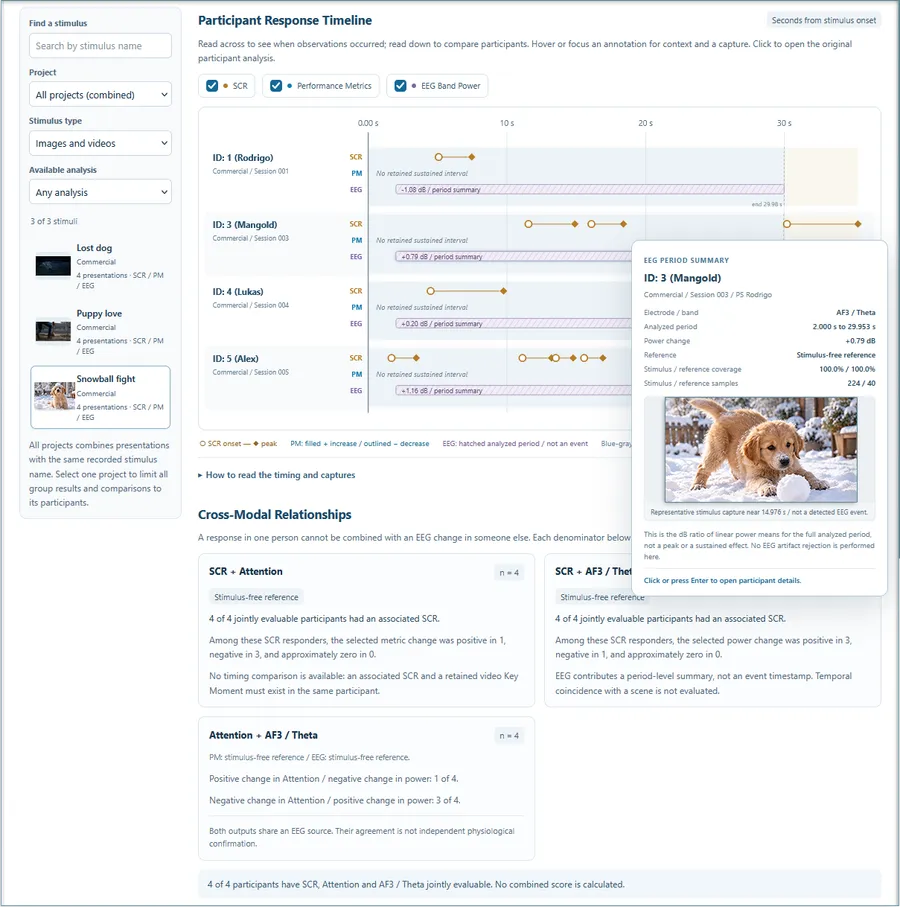Click Alex's first SCR onset circle
Viewport: 900px width, 907px height.
pos(392,358)
